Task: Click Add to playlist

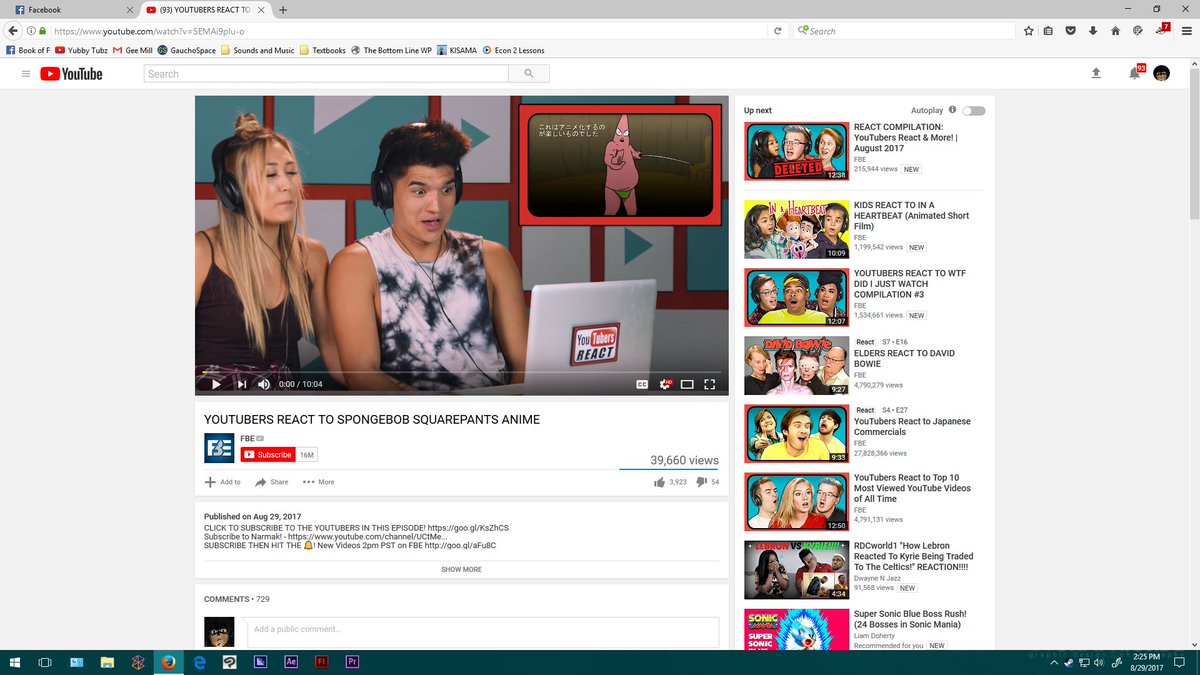Action: coord(223,482)
